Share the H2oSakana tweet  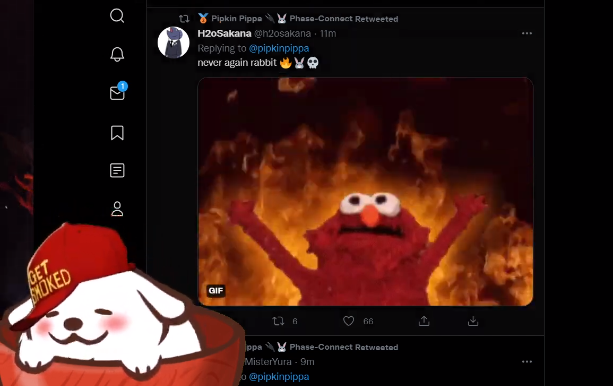tap(424, 321)
